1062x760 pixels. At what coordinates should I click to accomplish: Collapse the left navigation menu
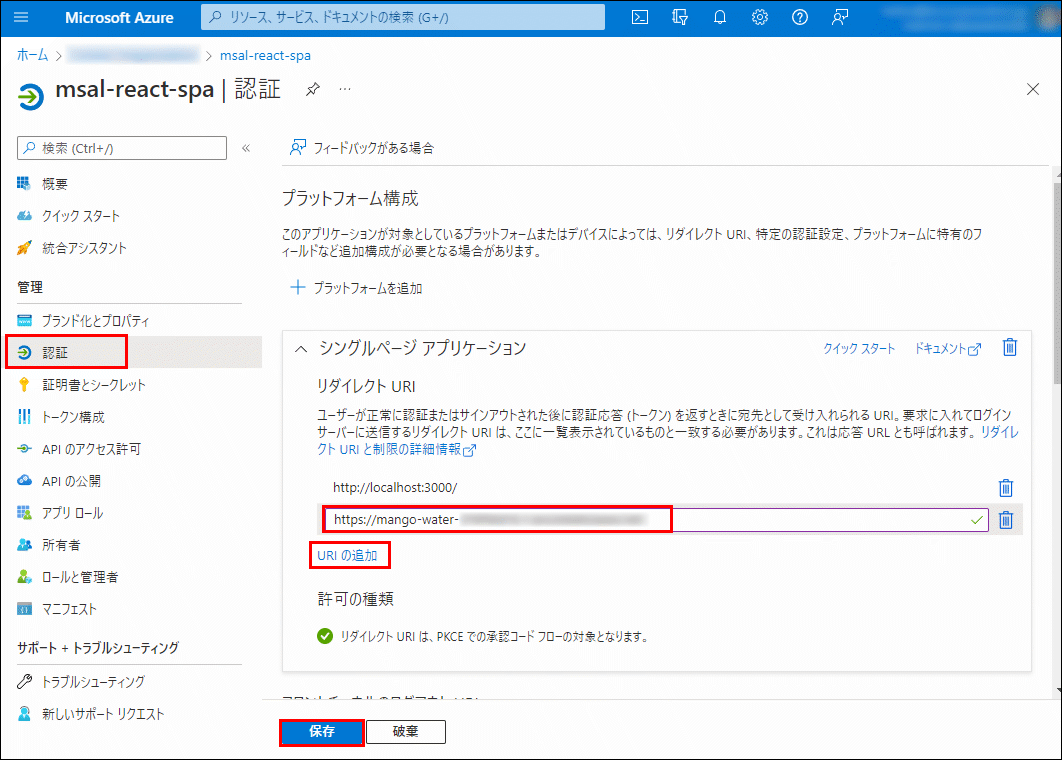click(x=246, y=148)
